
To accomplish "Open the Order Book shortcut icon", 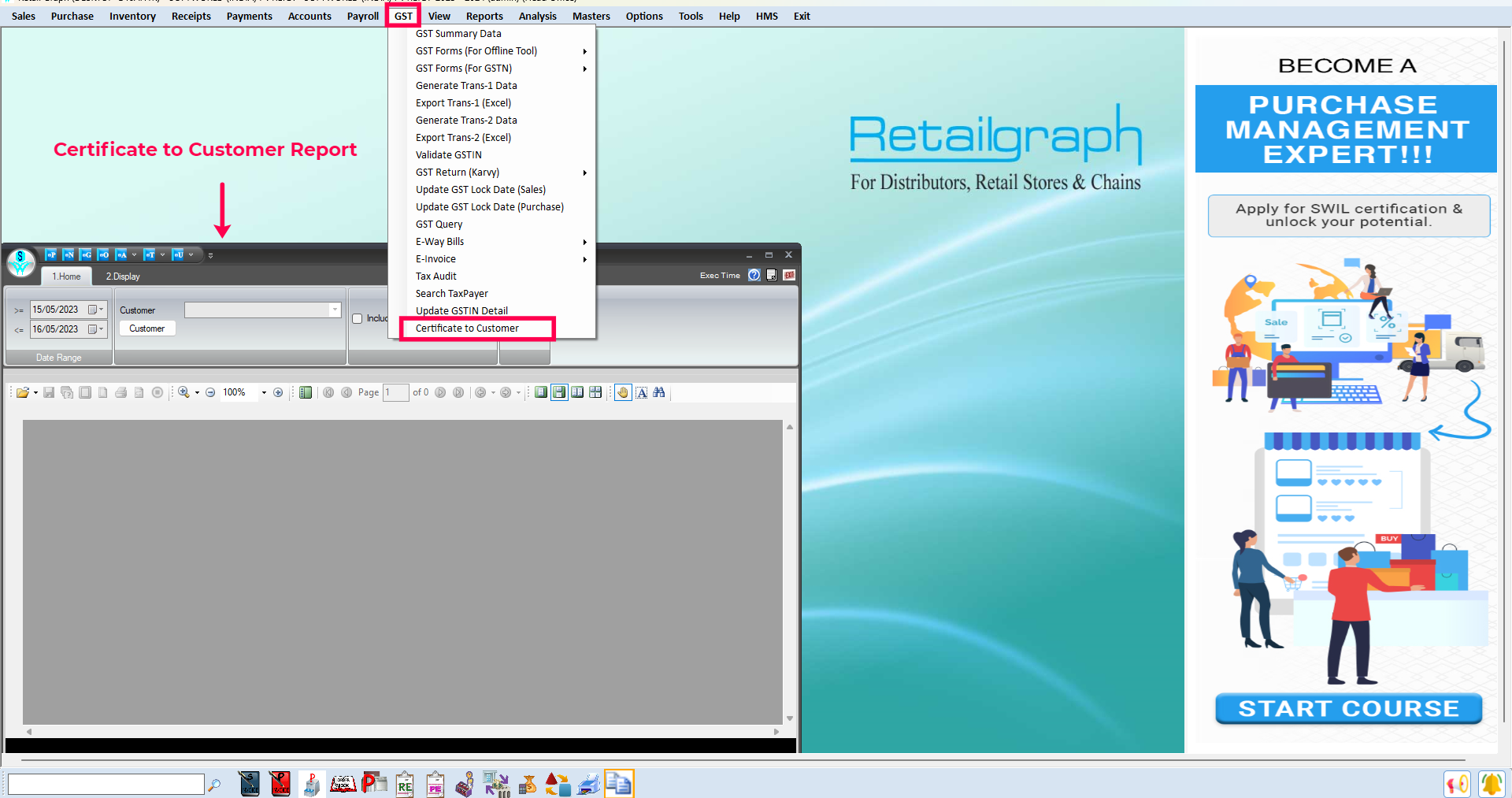I will click(x=343, y=784).
